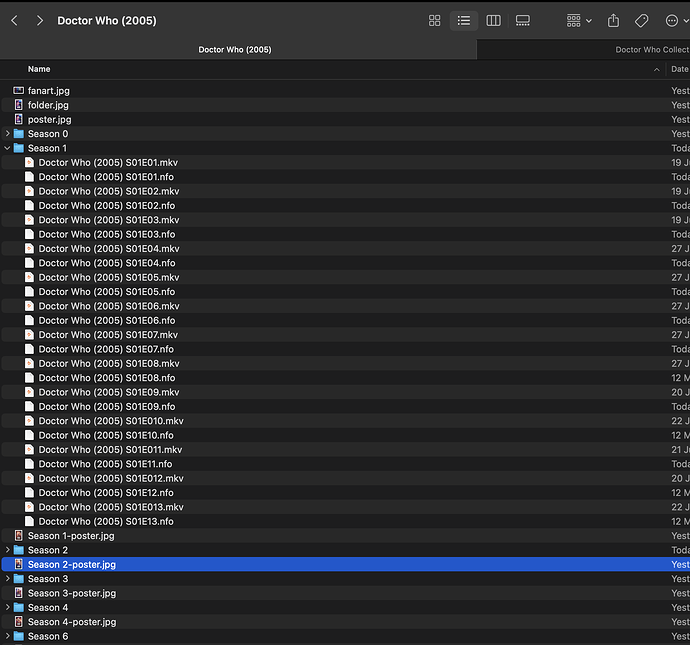Collapse the Season 1 folder
Image resolution: width=690 pixels, height=645 pixels.
pyautogui.click(x=7, y=148)
